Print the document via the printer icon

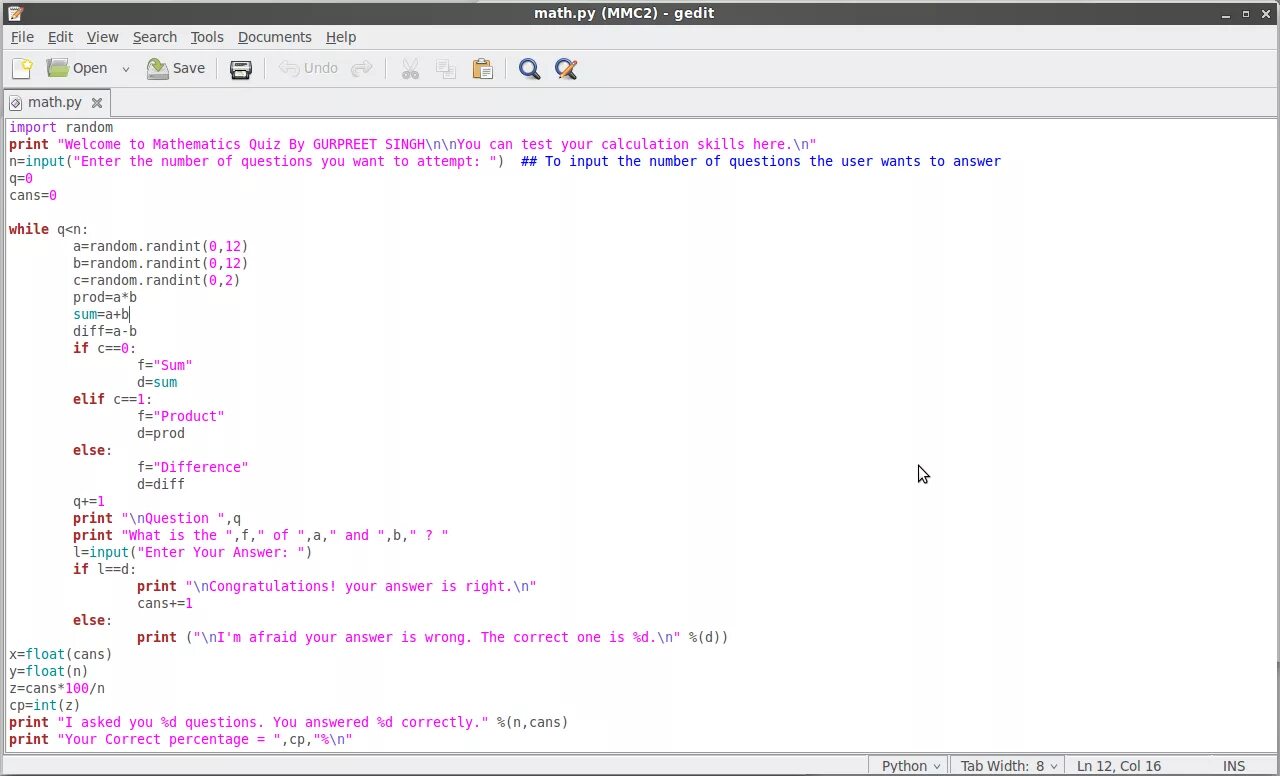241,69
